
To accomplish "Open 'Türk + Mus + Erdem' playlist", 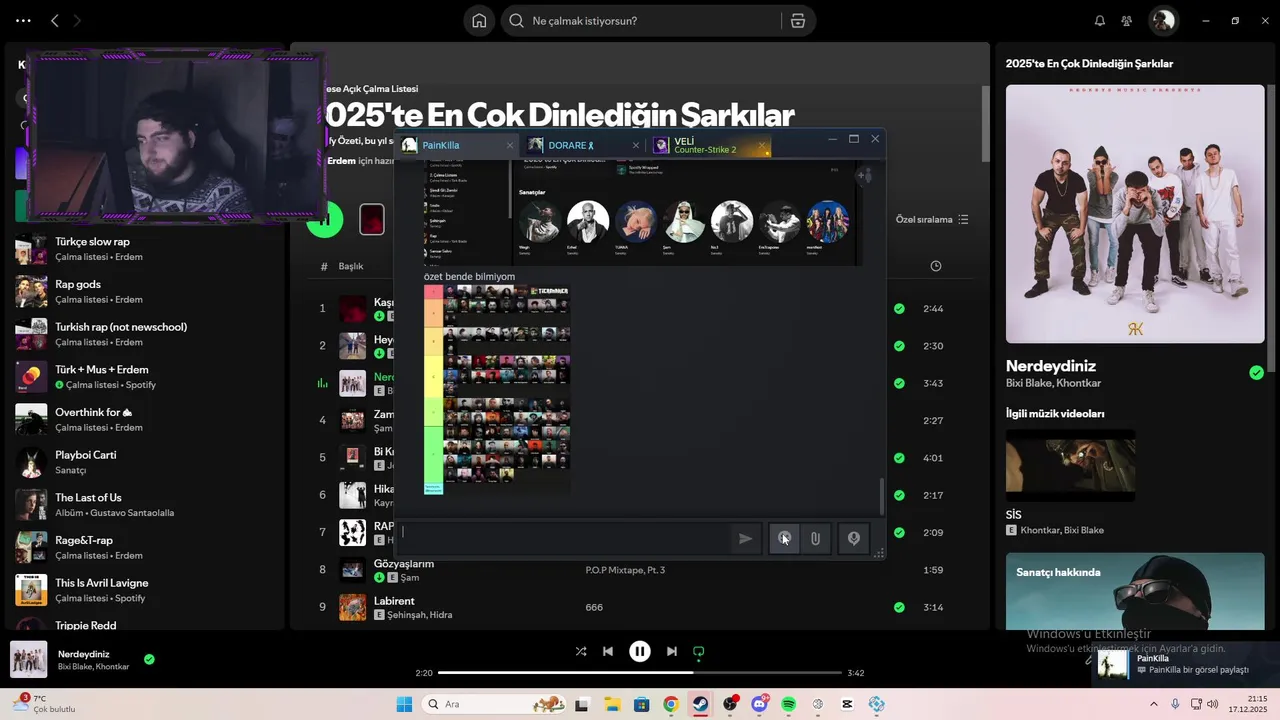I will (147, 377).
